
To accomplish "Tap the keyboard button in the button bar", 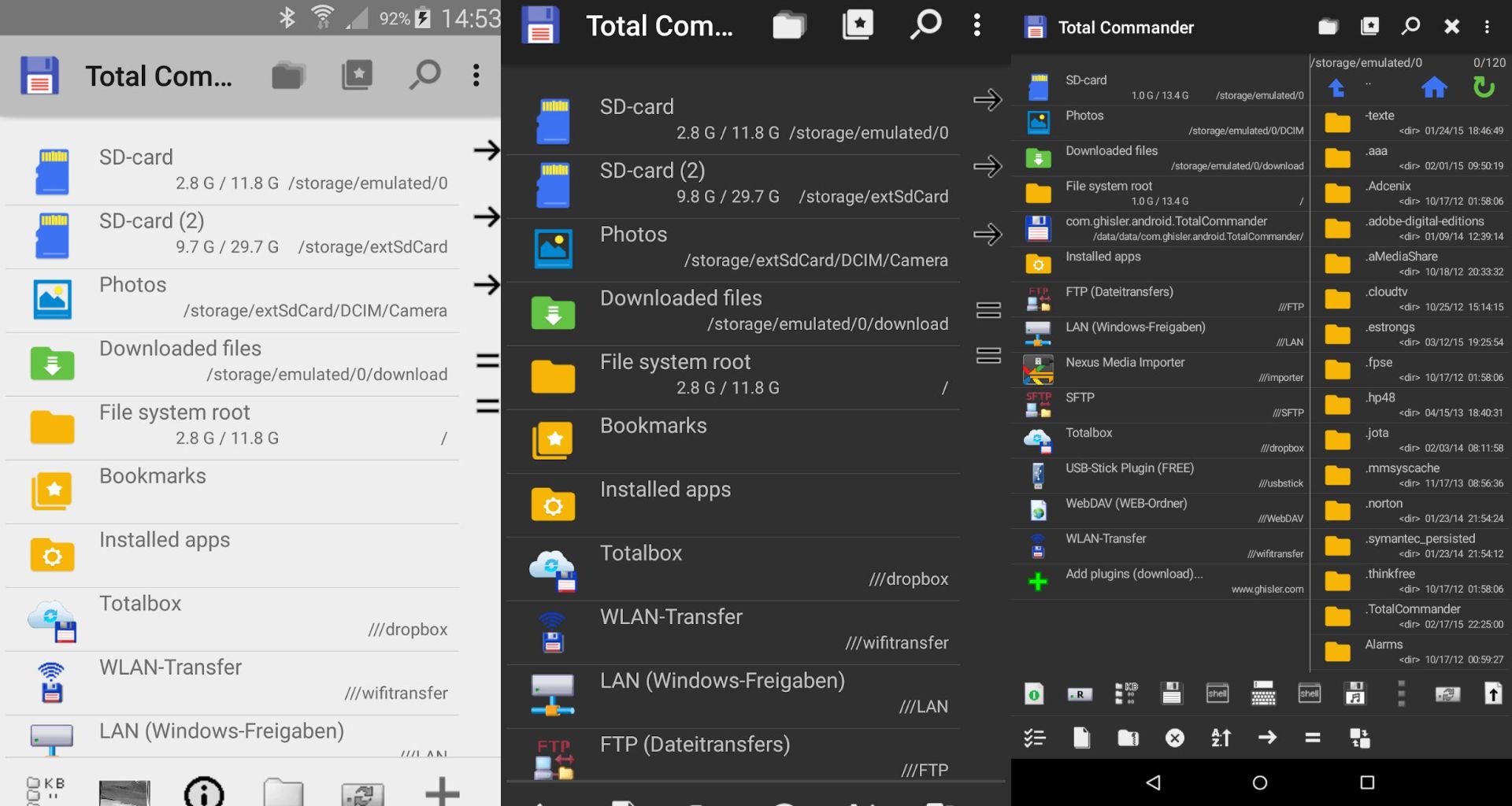I will pos(1263,693).
